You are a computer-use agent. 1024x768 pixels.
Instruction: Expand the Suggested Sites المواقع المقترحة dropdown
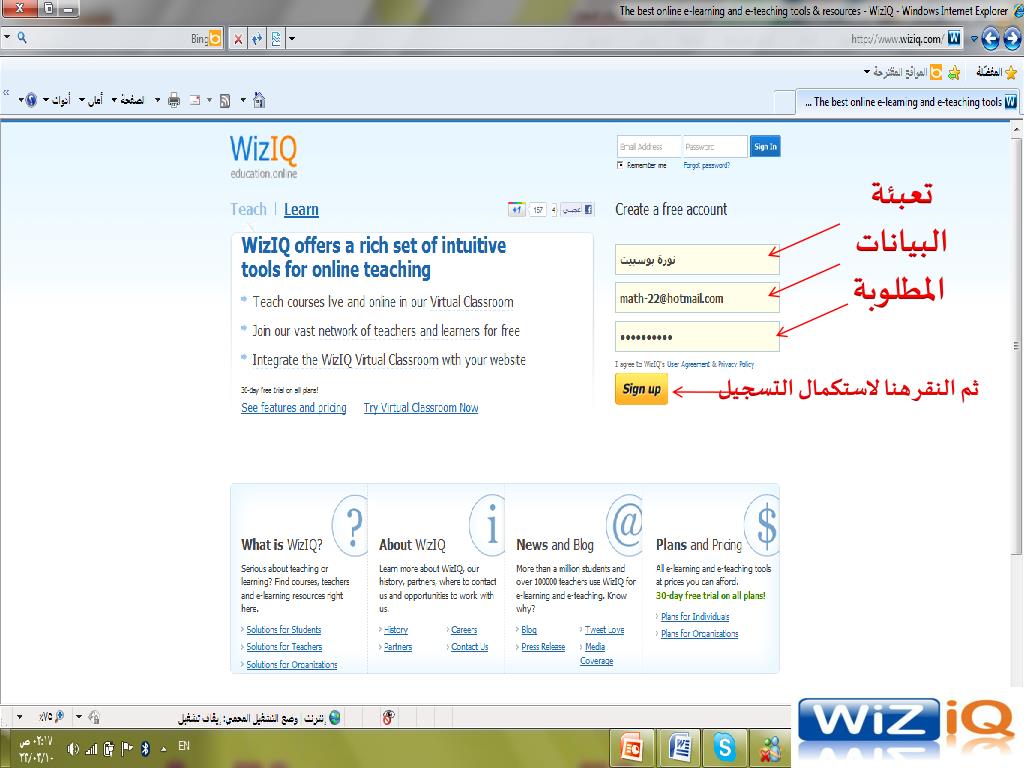tap(867, 72)
